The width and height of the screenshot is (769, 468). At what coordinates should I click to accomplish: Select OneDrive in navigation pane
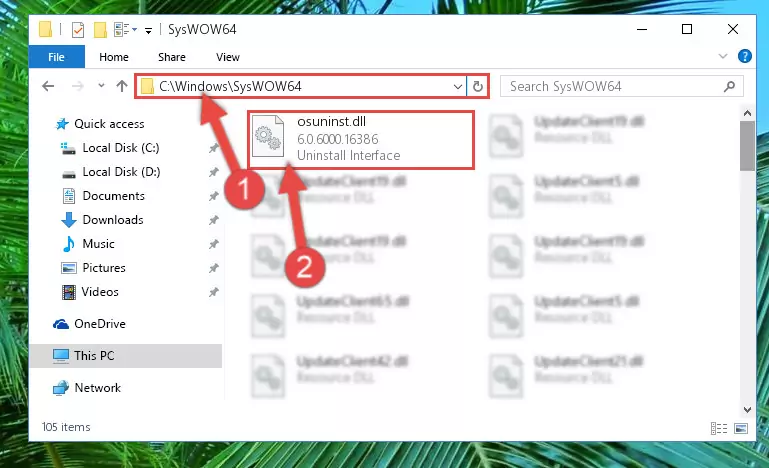tap(100, 324)
